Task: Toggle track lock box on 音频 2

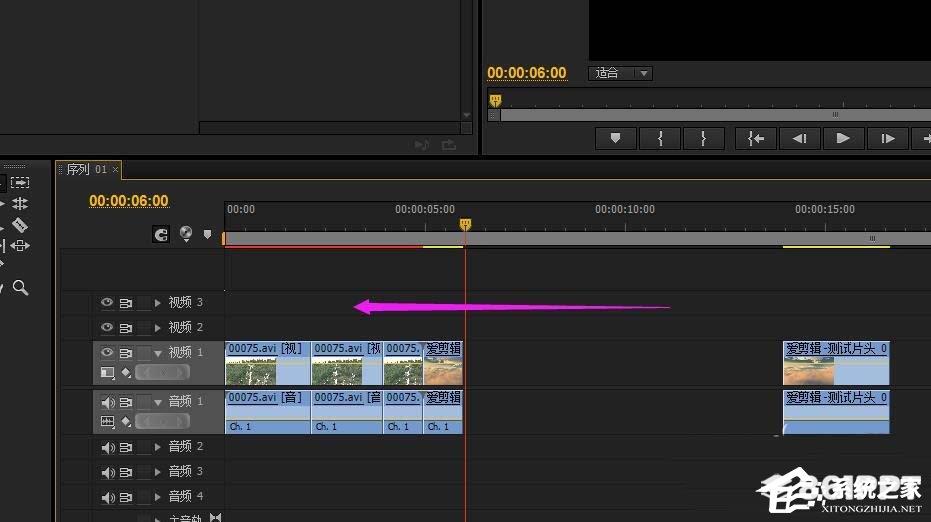Action: coord(144,447)
